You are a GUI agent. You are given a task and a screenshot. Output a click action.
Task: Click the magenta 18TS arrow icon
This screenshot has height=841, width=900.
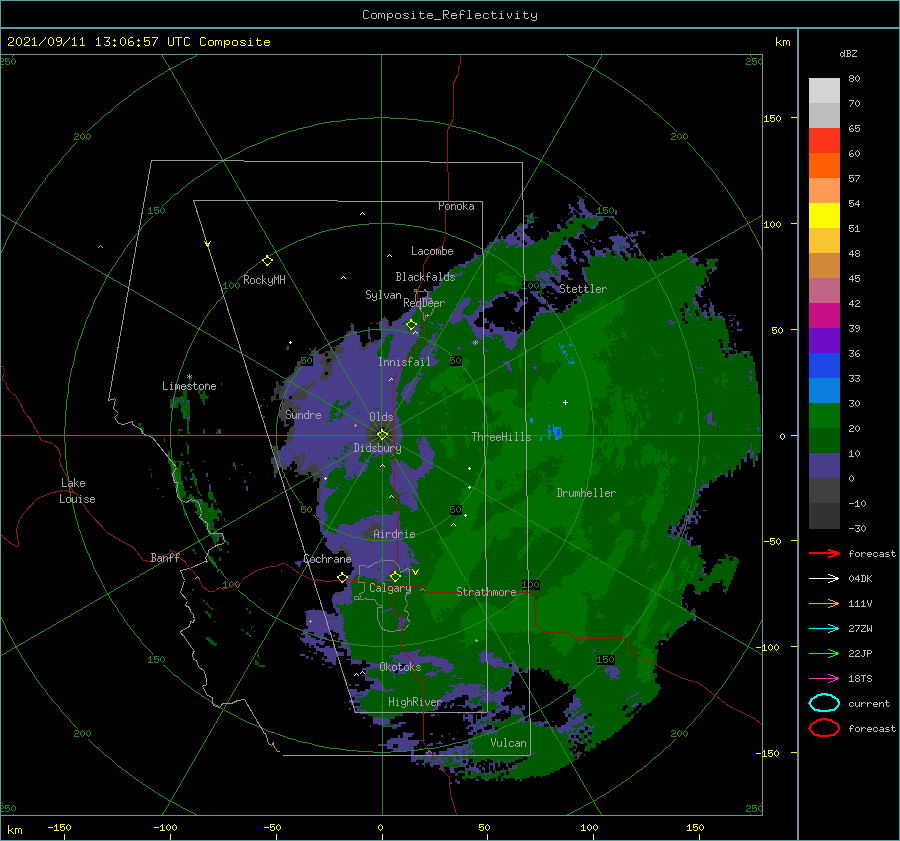click(x=824, y=678)
